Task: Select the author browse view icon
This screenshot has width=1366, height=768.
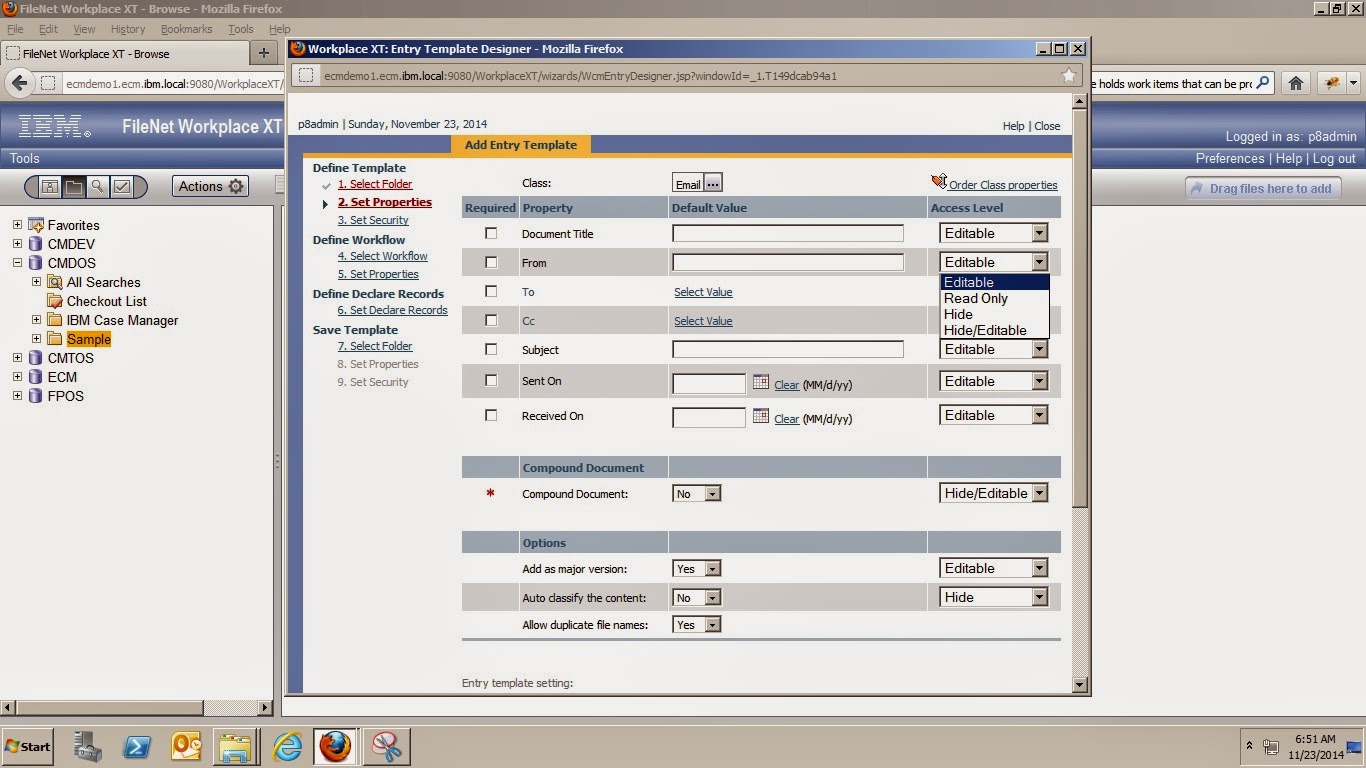Action: [50, 187]
